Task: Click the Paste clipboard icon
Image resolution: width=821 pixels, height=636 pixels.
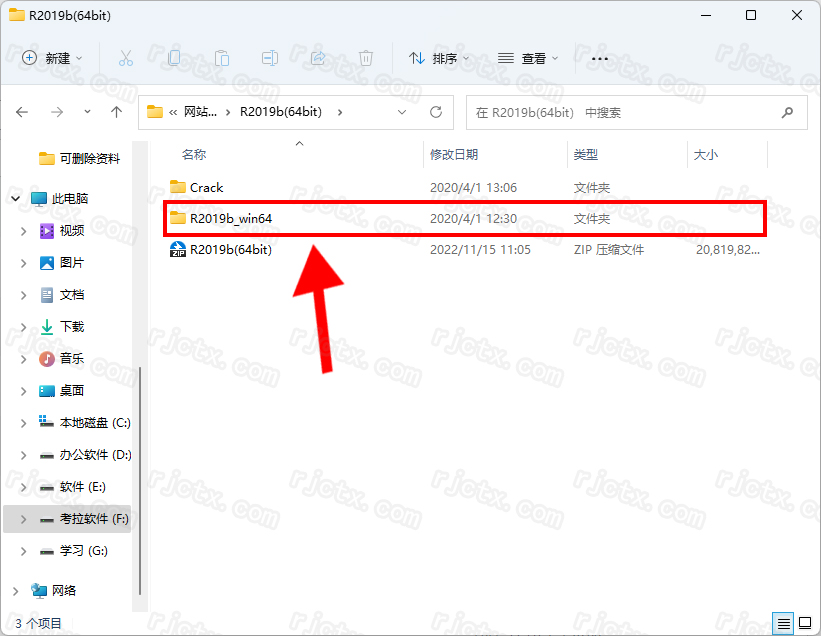Action: point(222,59)
